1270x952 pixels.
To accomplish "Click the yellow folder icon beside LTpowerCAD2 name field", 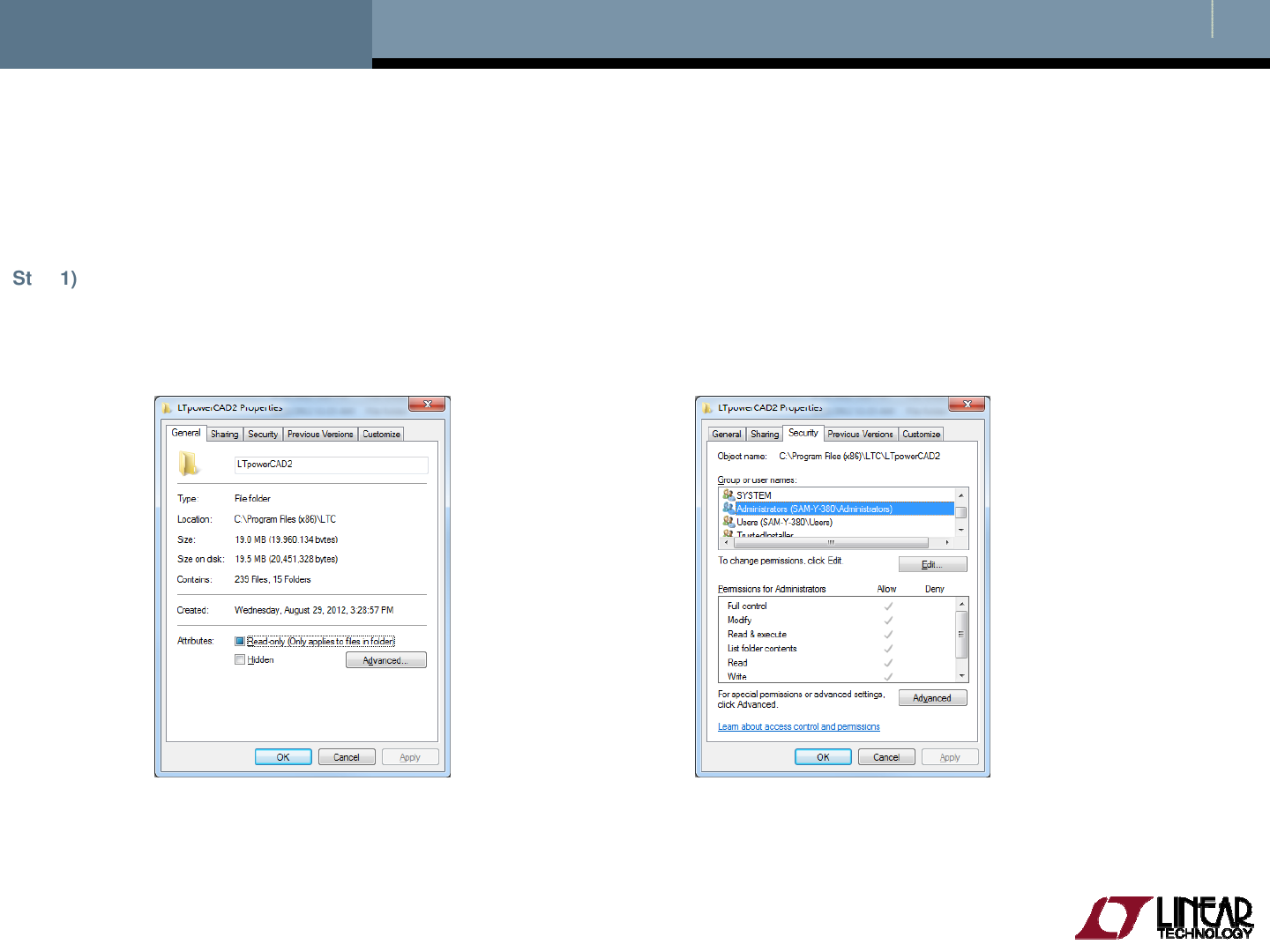I will tap(185, 465).
